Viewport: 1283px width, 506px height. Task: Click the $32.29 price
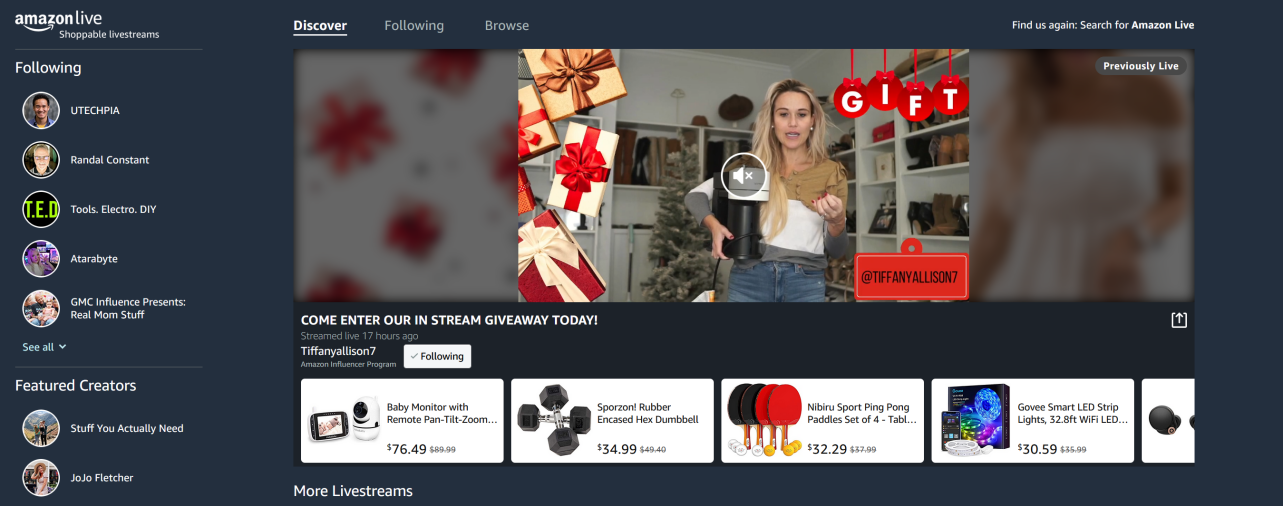827,449
